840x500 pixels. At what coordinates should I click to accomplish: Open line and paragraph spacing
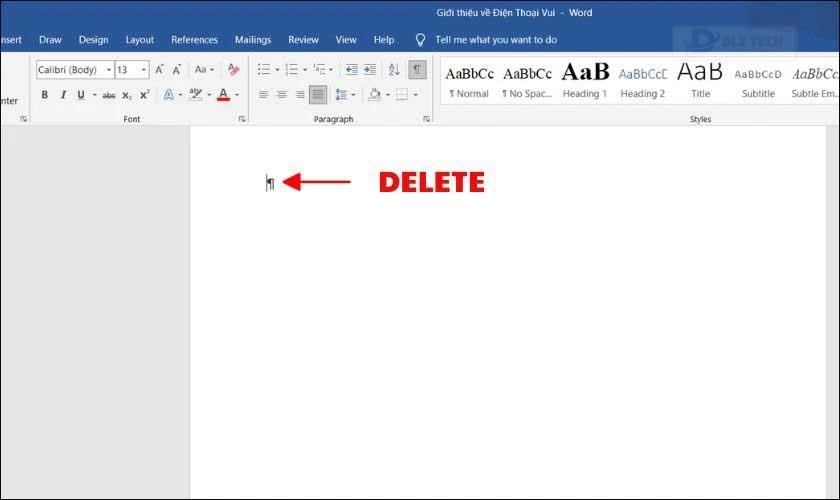pyautogui.click(x=341, y=95)
